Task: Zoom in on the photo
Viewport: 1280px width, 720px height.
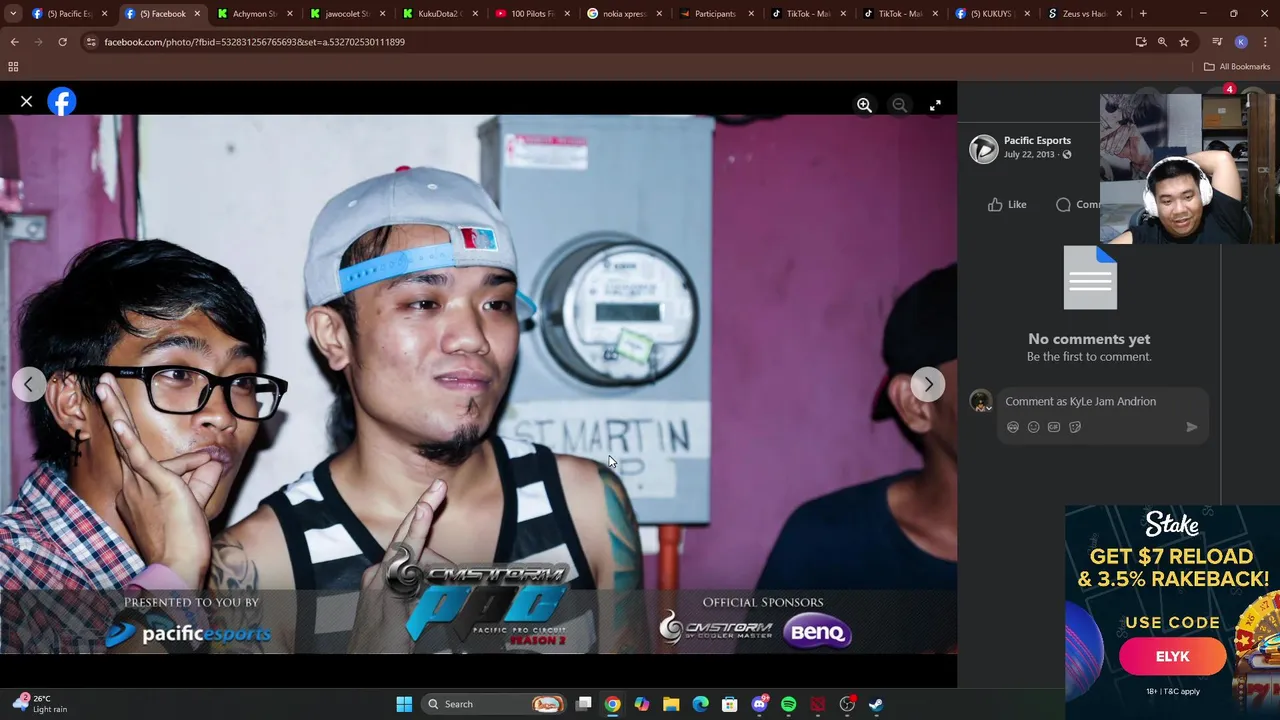Action: click(864, 105)
